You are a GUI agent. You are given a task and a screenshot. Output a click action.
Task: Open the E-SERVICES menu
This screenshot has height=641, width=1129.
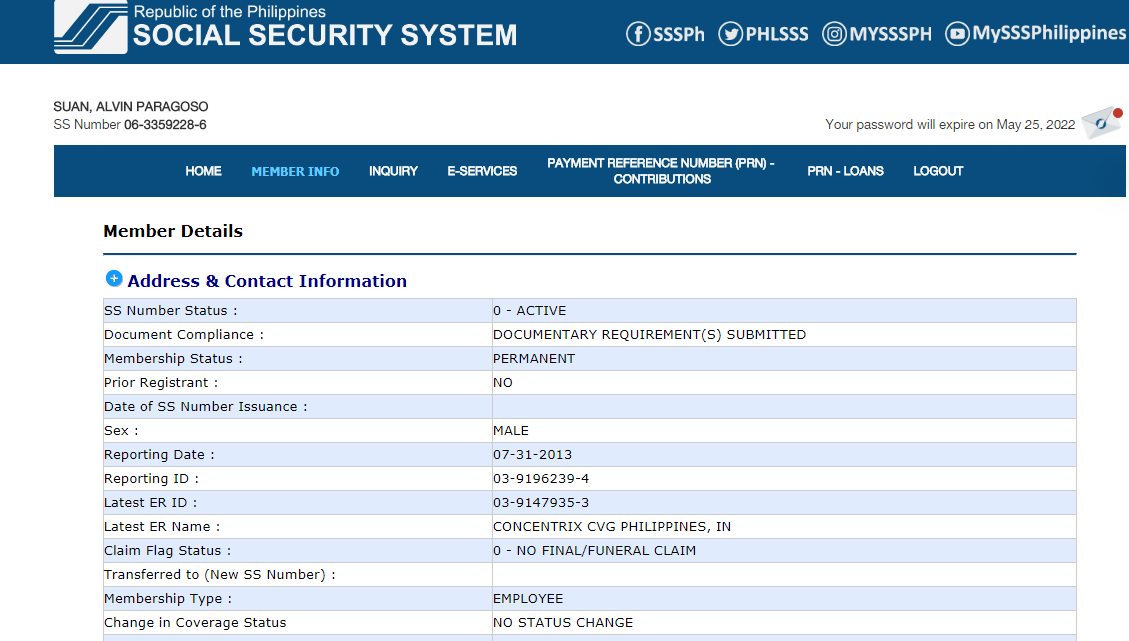click(x=482, y=171)
